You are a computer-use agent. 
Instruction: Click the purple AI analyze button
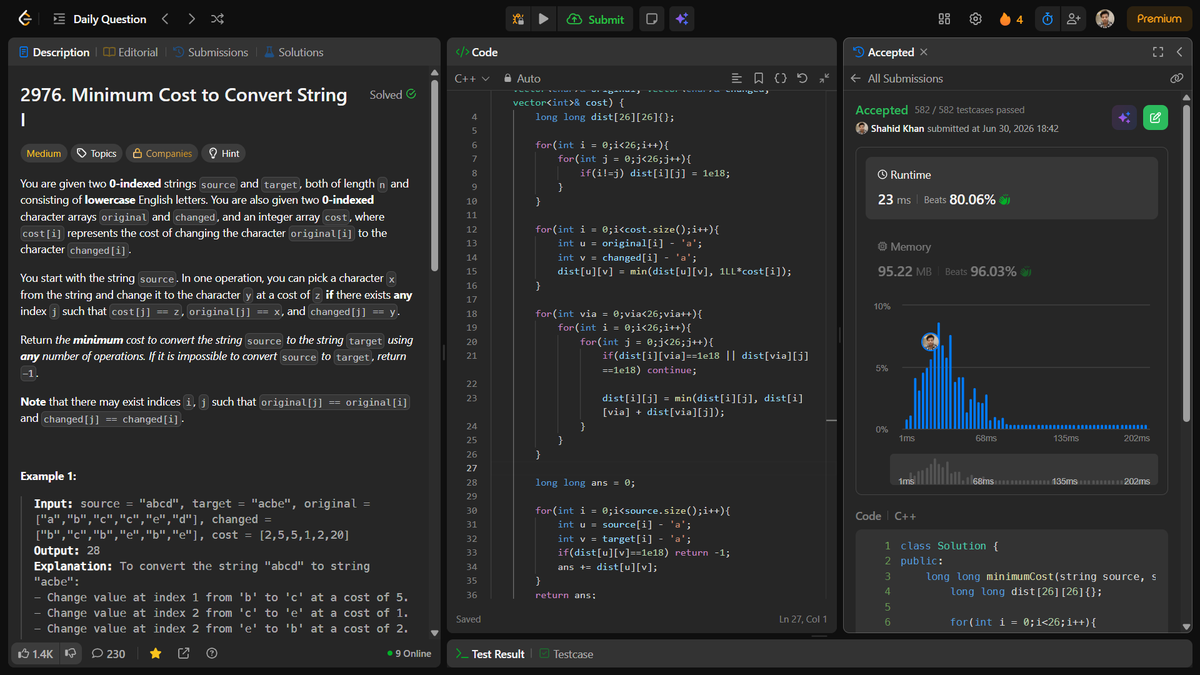coord(1124,118)
